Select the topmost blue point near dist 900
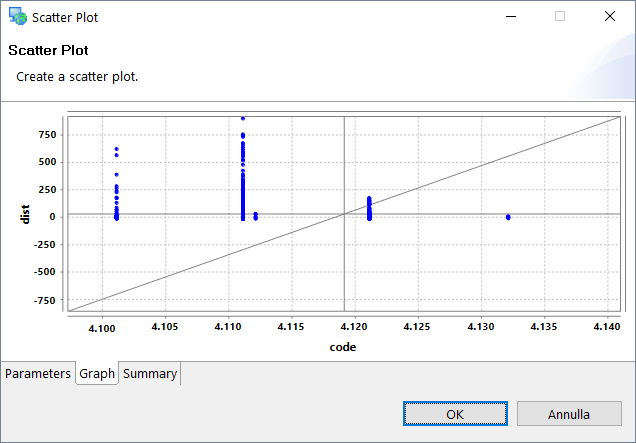 coord(243,118)
